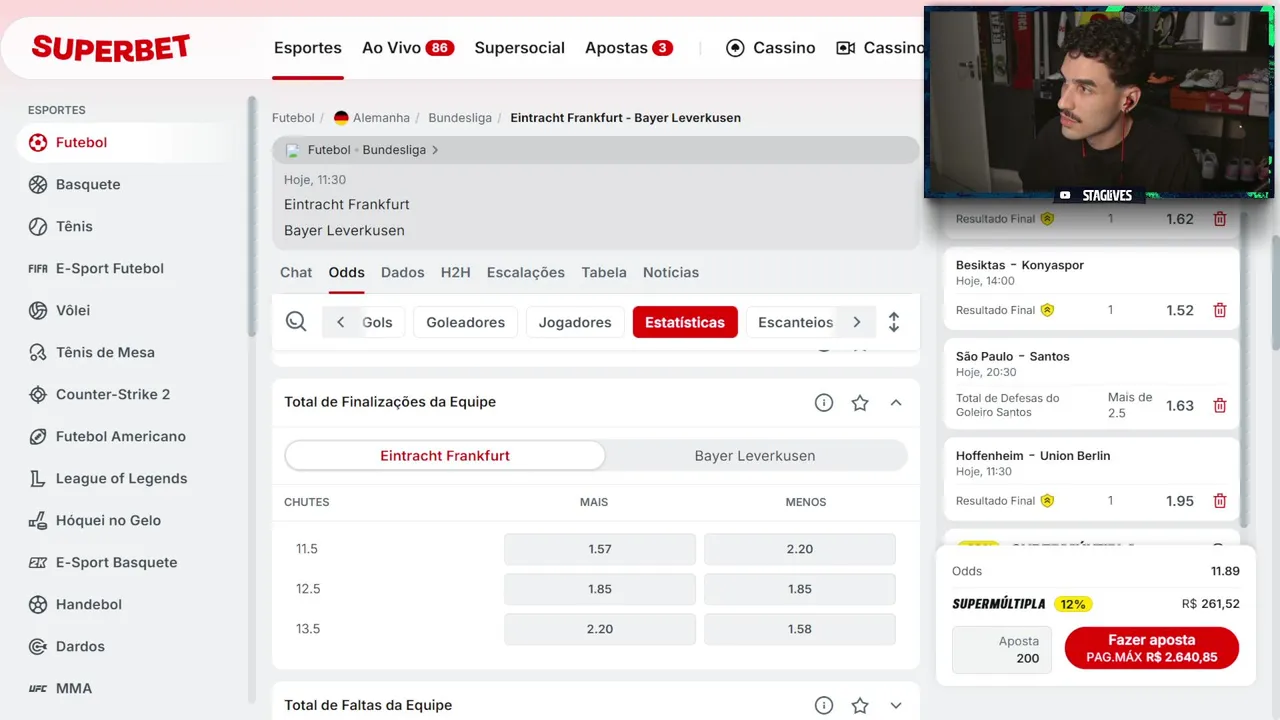Open Notícias tab
This screenshot has width=1280, height=720.
[x=671, y=272]
